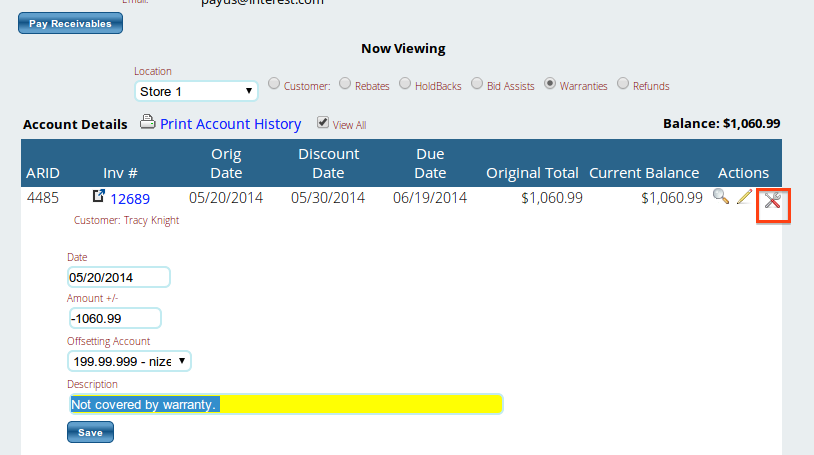Click the Amount +/- input field
The width and height of the screenshot is (814, 455).
click(114, 318)
